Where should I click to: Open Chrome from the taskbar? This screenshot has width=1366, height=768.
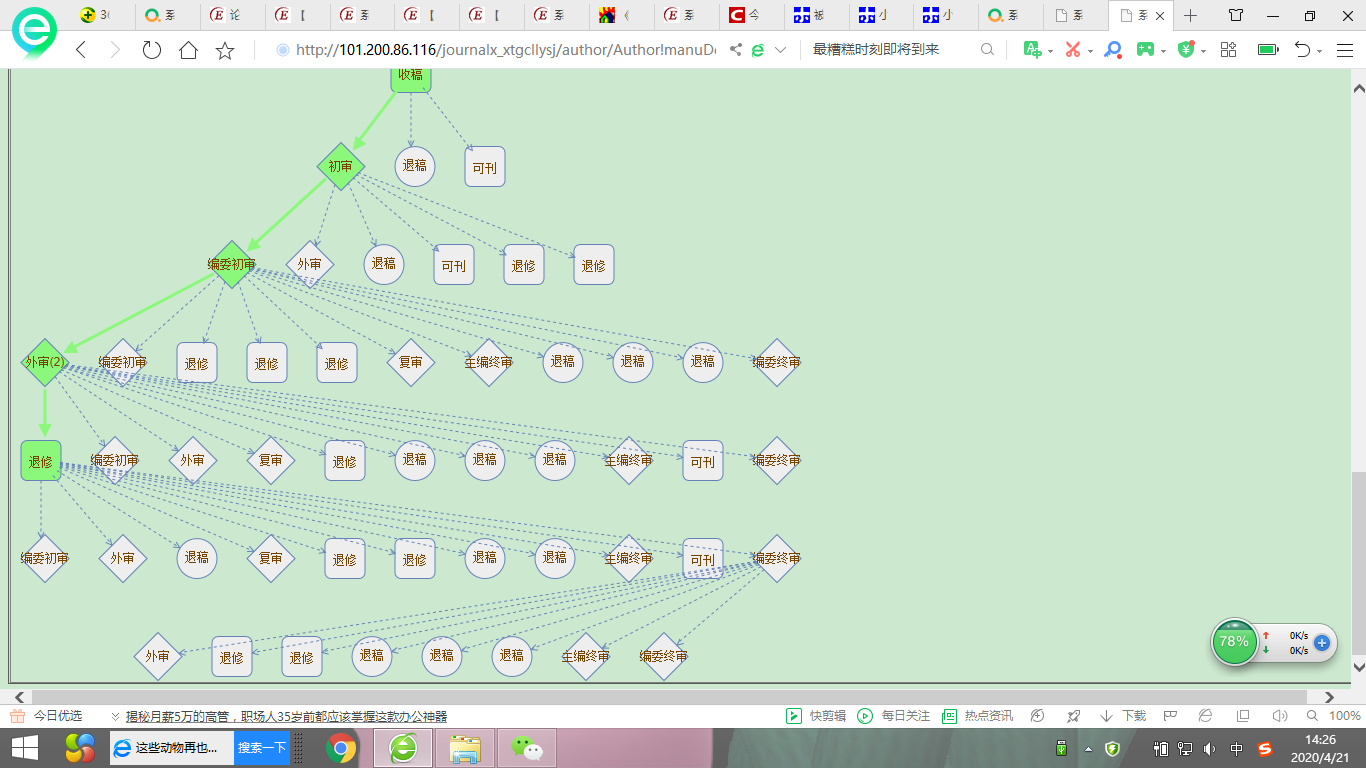pyautogui.click(x=340, y=748)
